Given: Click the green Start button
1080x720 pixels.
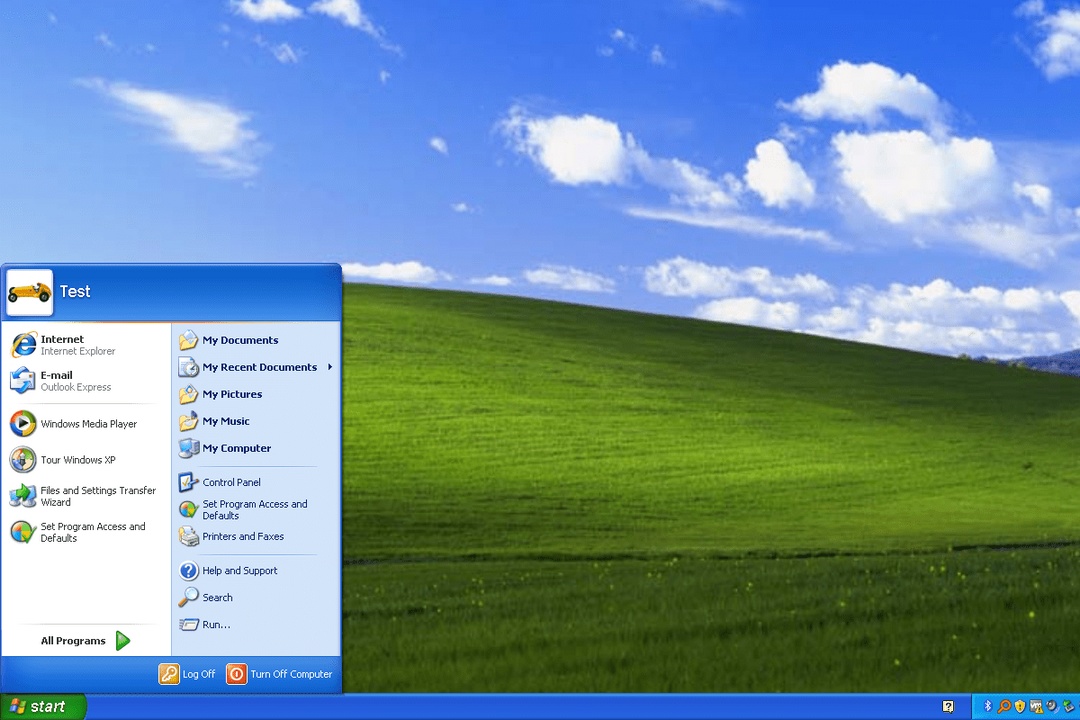Looking at the screenshot, I should click(x=42, y=707).
